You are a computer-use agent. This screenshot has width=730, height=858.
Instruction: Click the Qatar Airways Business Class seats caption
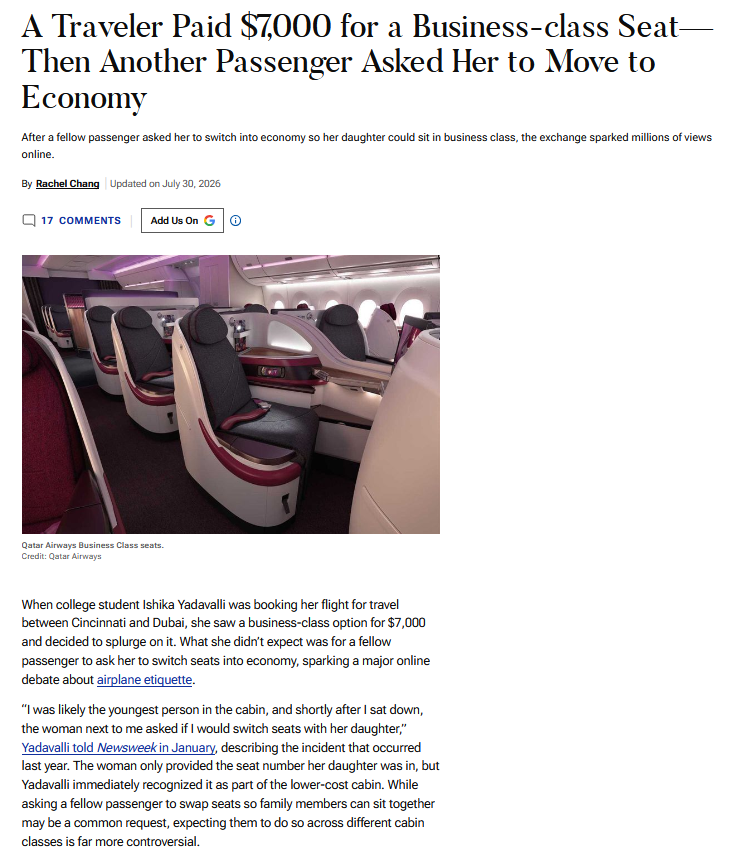click(92, 545)
